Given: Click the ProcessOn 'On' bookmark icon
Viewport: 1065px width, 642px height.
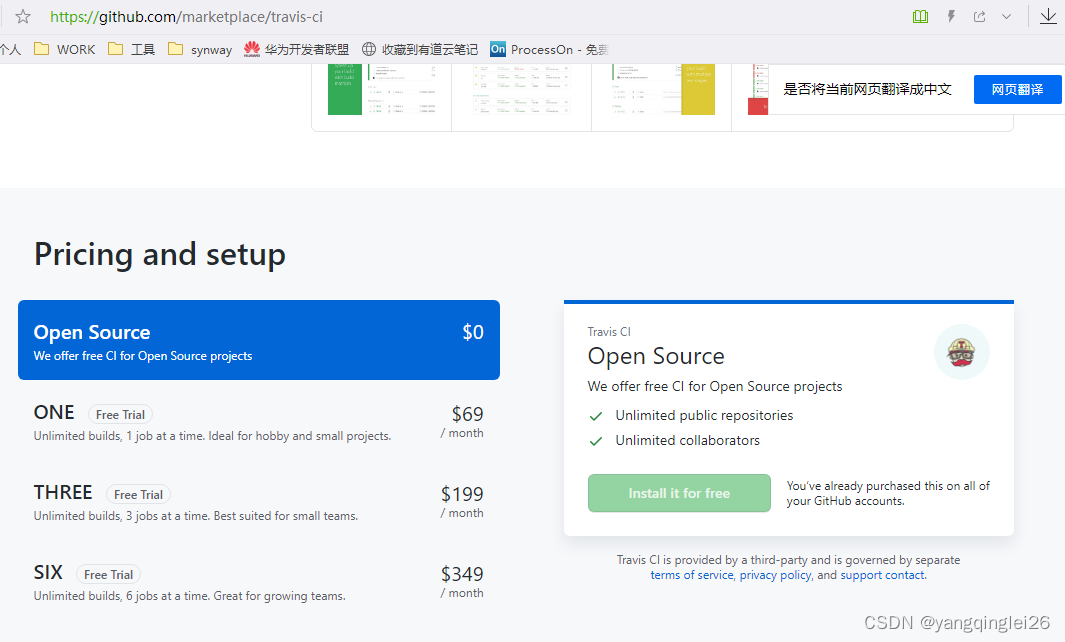Looking at the screenshot, I should pos(498,49).
